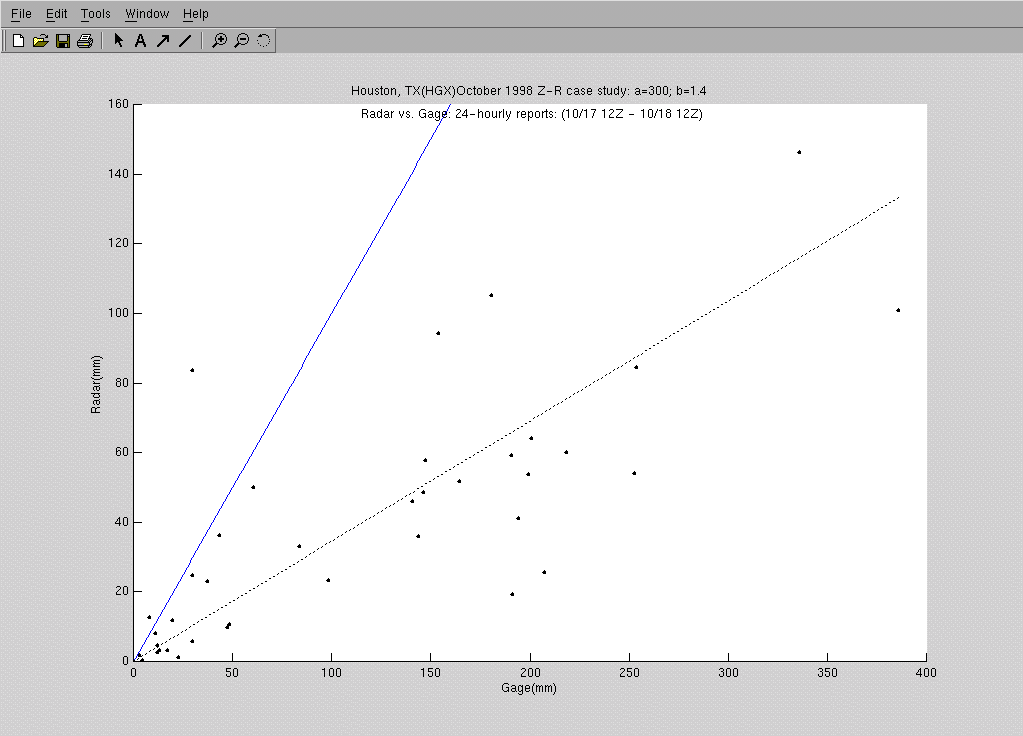Click the x-axis tick label '400'
This screenshot has width=1023, height=736.
(x=926, y=673)
